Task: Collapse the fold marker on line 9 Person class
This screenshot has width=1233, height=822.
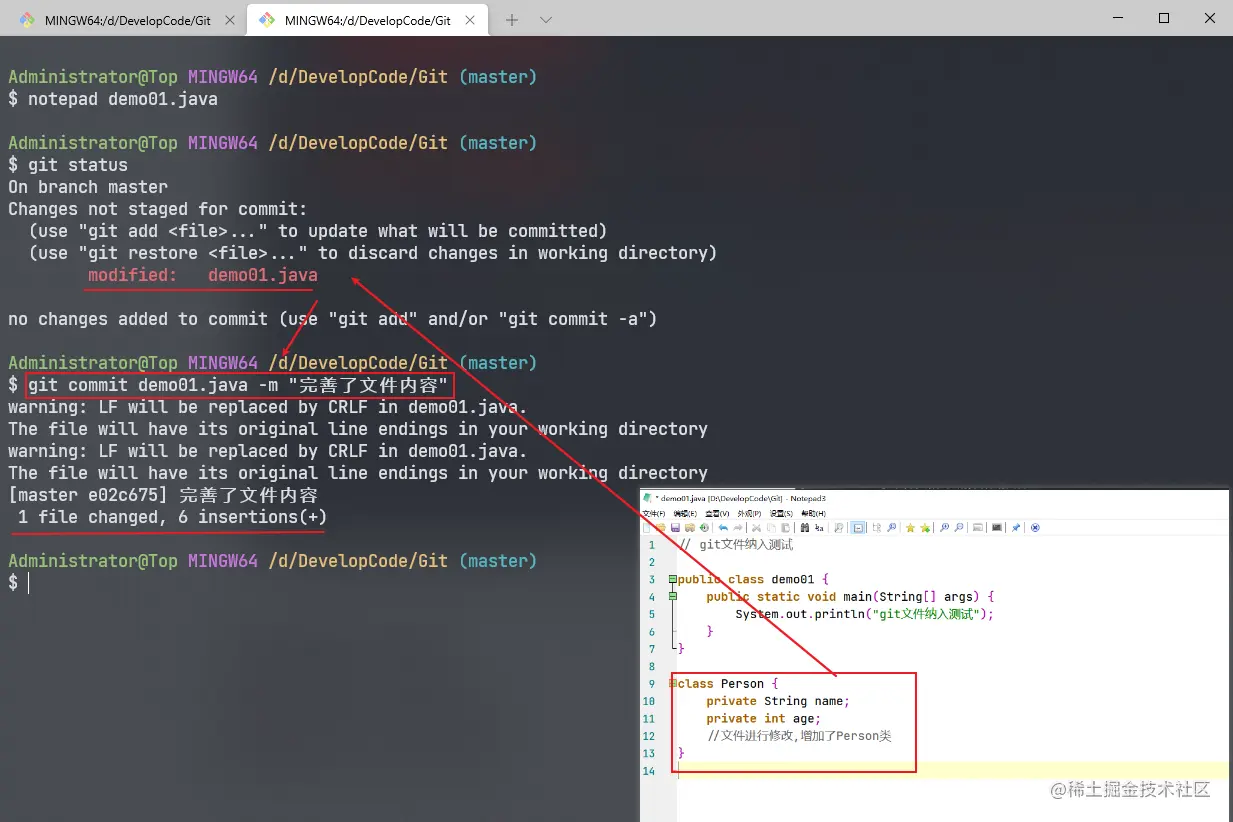Action: (x=673, y=683)
